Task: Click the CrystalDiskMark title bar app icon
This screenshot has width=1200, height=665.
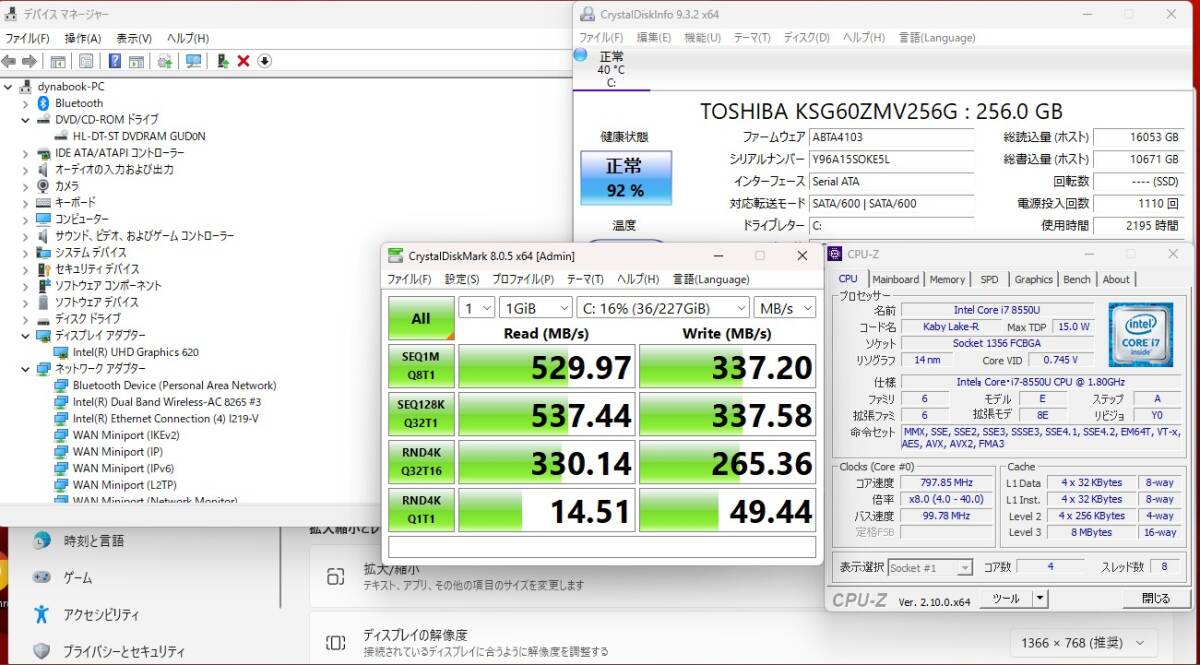Action: (396, 256)
